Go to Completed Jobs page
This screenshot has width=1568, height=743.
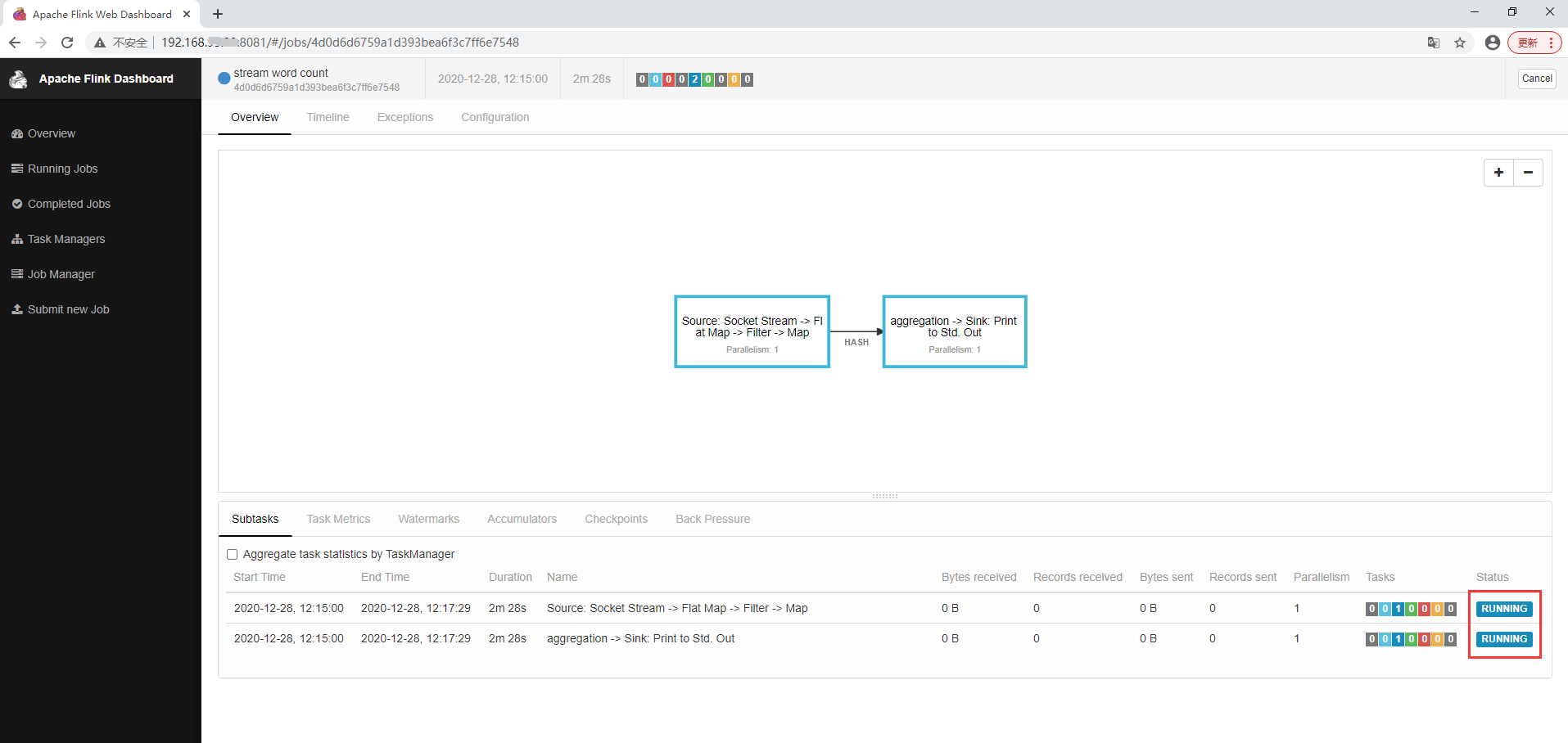point(69,204)
